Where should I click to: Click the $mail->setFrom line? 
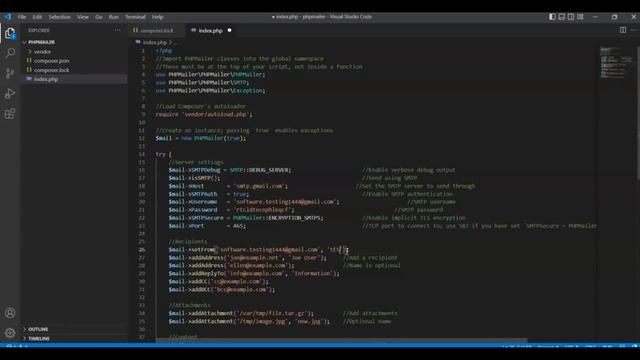coord(258,250)
